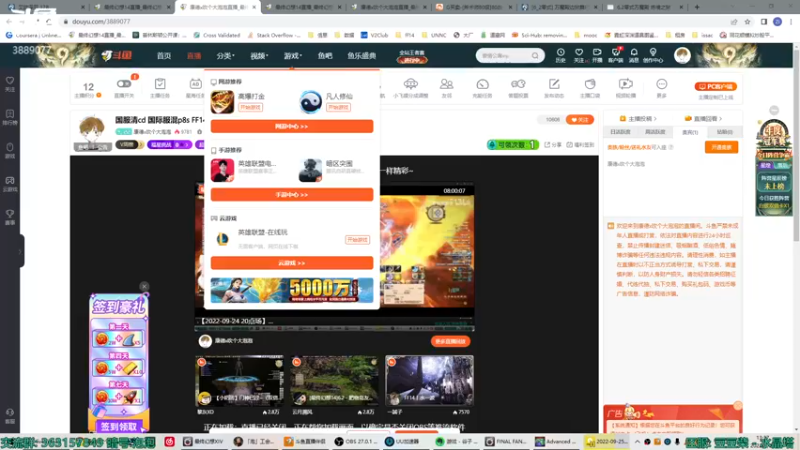
Task: Expand left sidebar collapse handle
Action: point(20,251)
